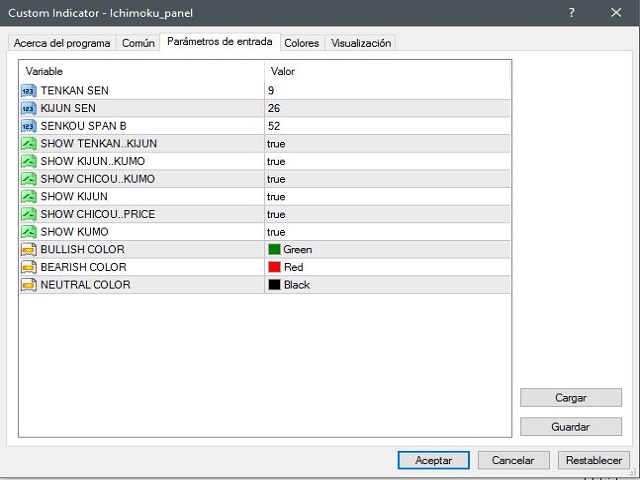Click the boolean icon next to SHOW KIJUN..KUMO
The width and height of the screenshot is (640, 480).
pos(29,161)
